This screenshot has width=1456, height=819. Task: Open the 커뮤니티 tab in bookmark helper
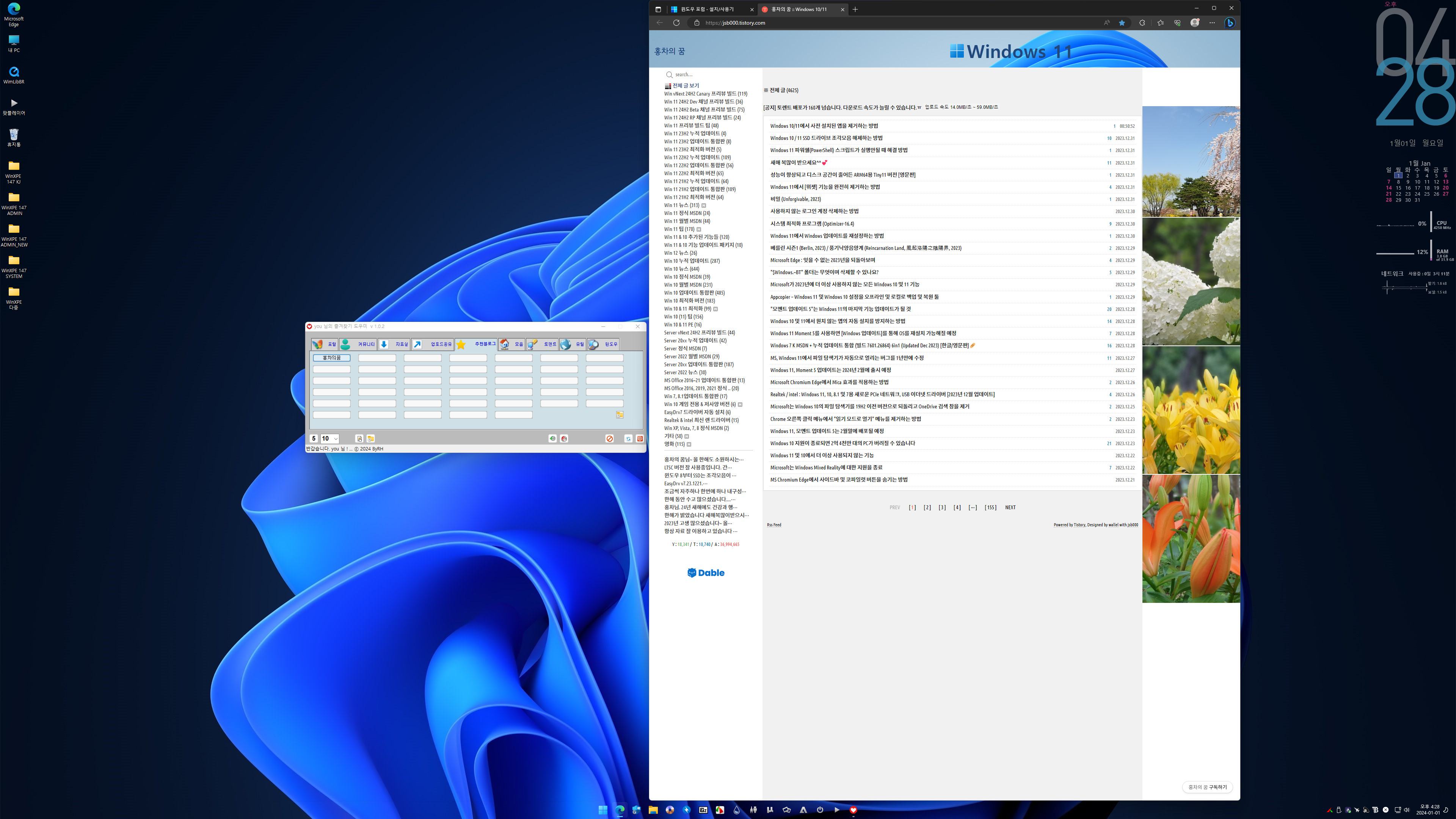point(358,344)
